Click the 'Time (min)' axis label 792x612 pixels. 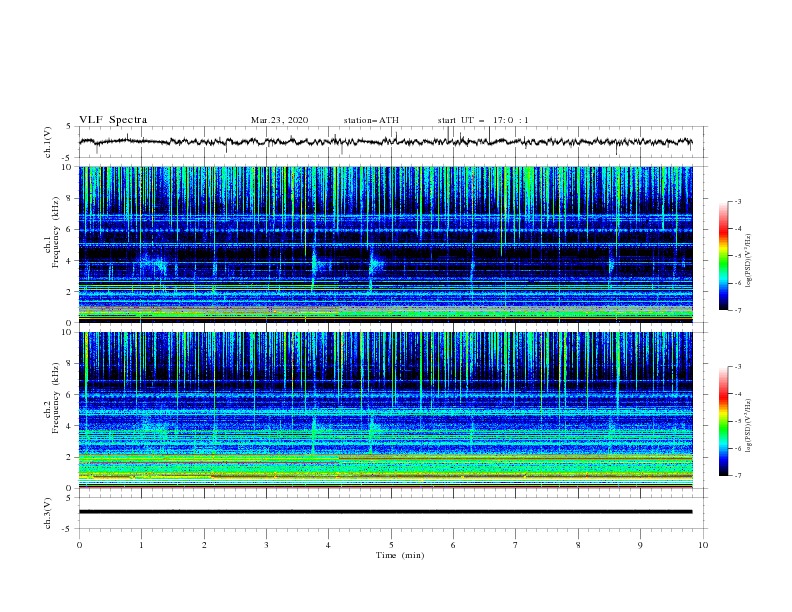point(400,555)
